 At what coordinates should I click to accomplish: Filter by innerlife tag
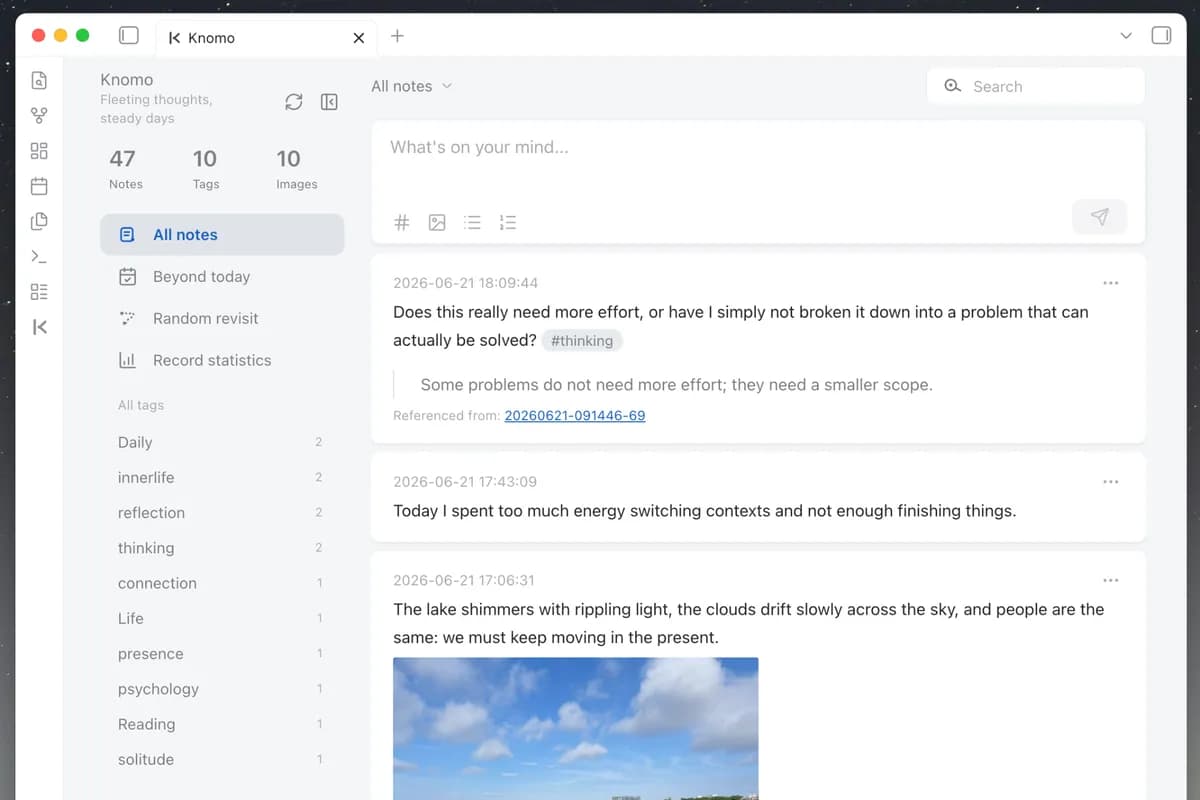[x=220, y=478]
